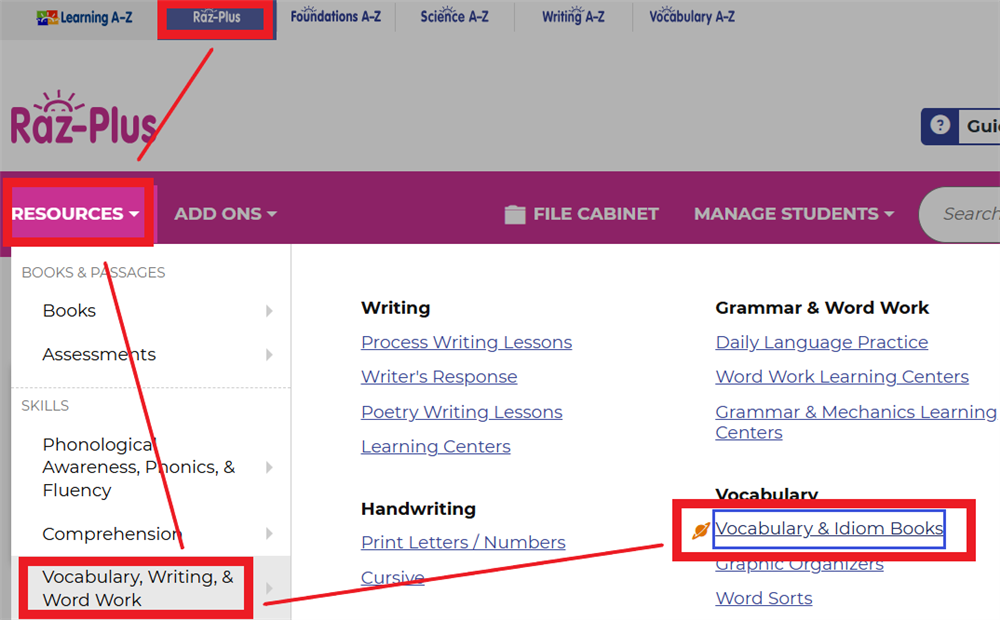Open the Resources dropdown menu
This screenshot has height=620, width=1000.
(75, 214)
